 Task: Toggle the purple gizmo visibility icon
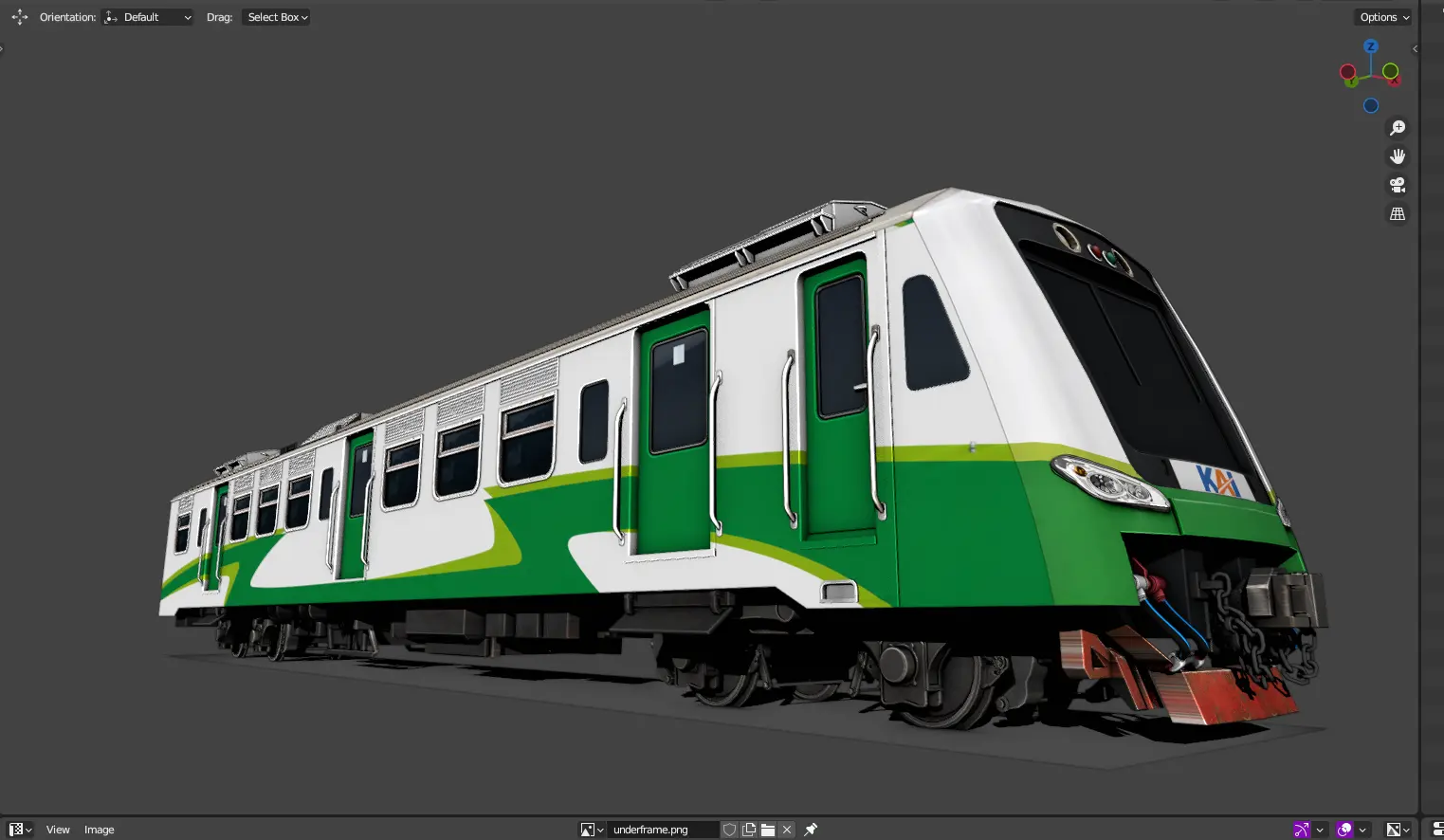1302,830
